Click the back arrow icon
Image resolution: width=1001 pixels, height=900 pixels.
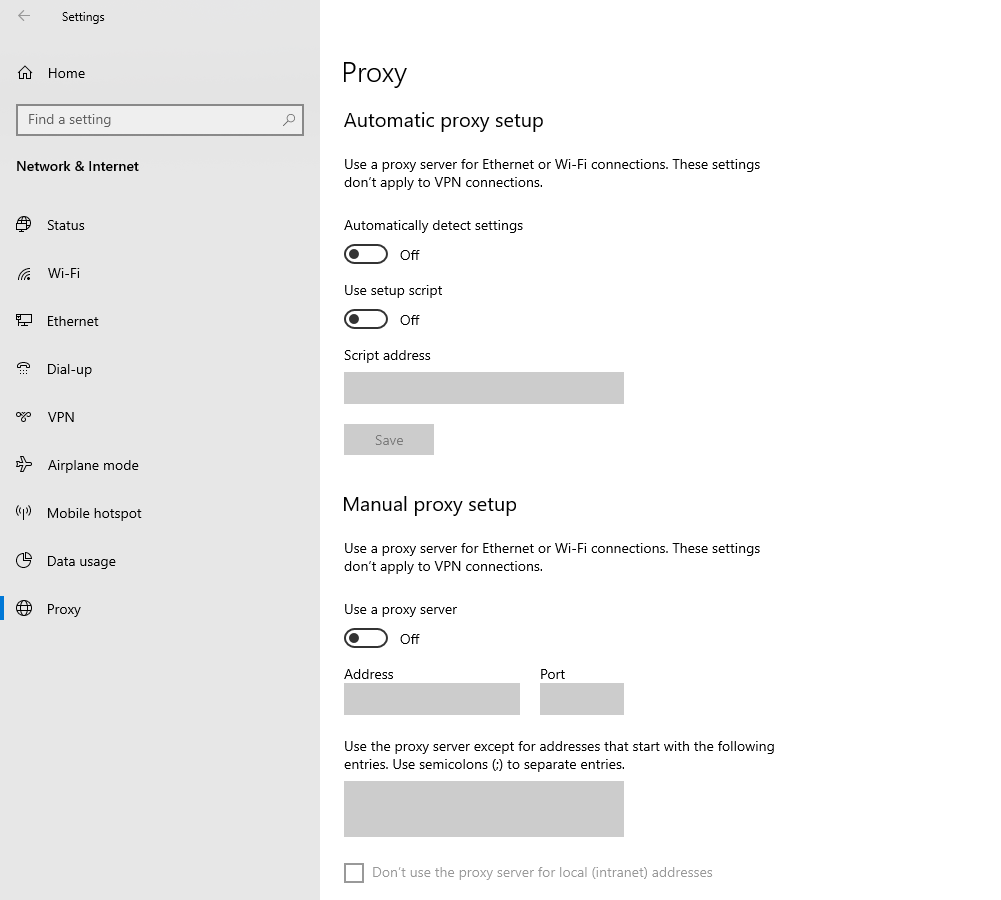point(24,16)
